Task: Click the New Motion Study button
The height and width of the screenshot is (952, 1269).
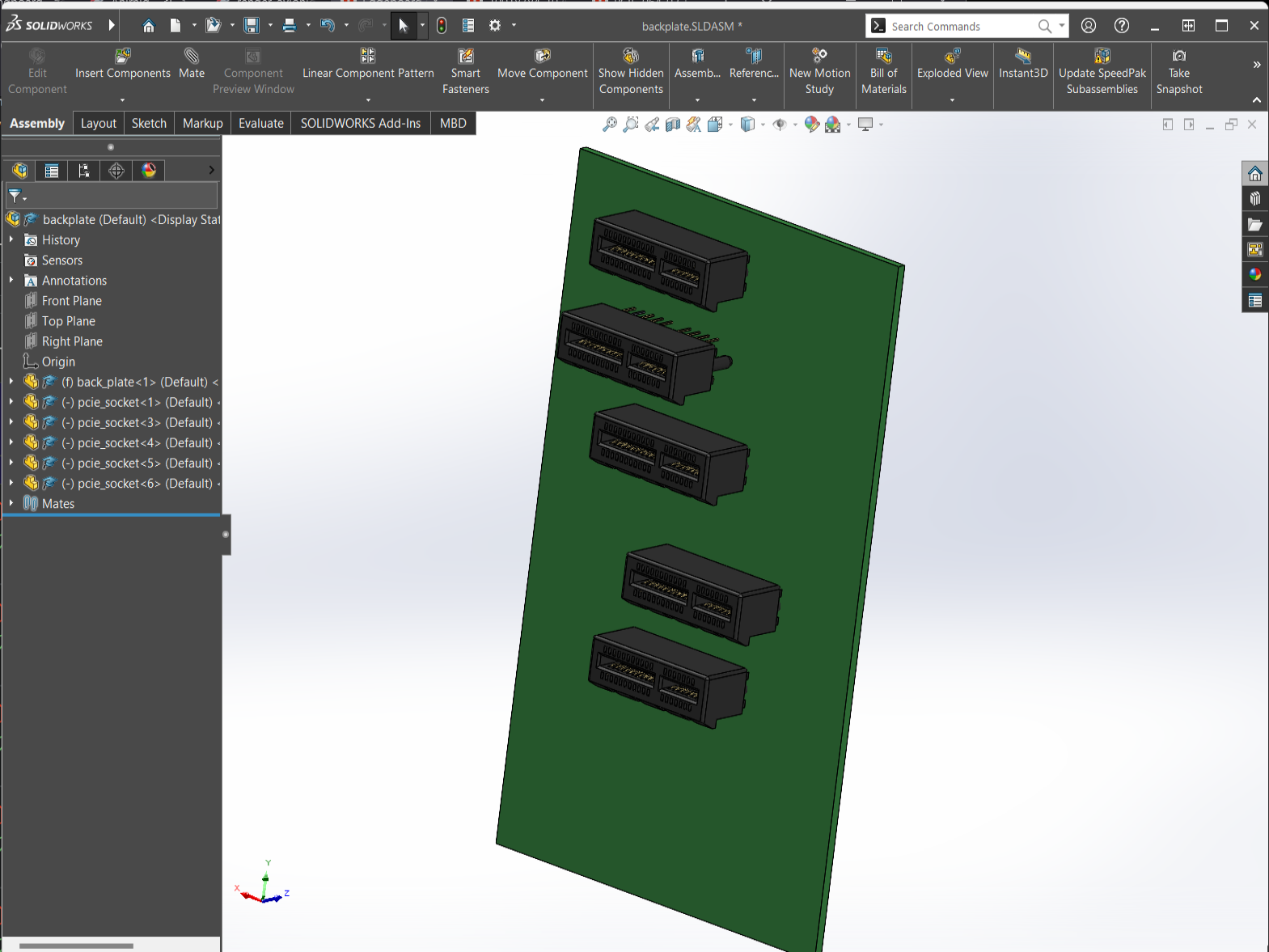Action: coord(819,57)
